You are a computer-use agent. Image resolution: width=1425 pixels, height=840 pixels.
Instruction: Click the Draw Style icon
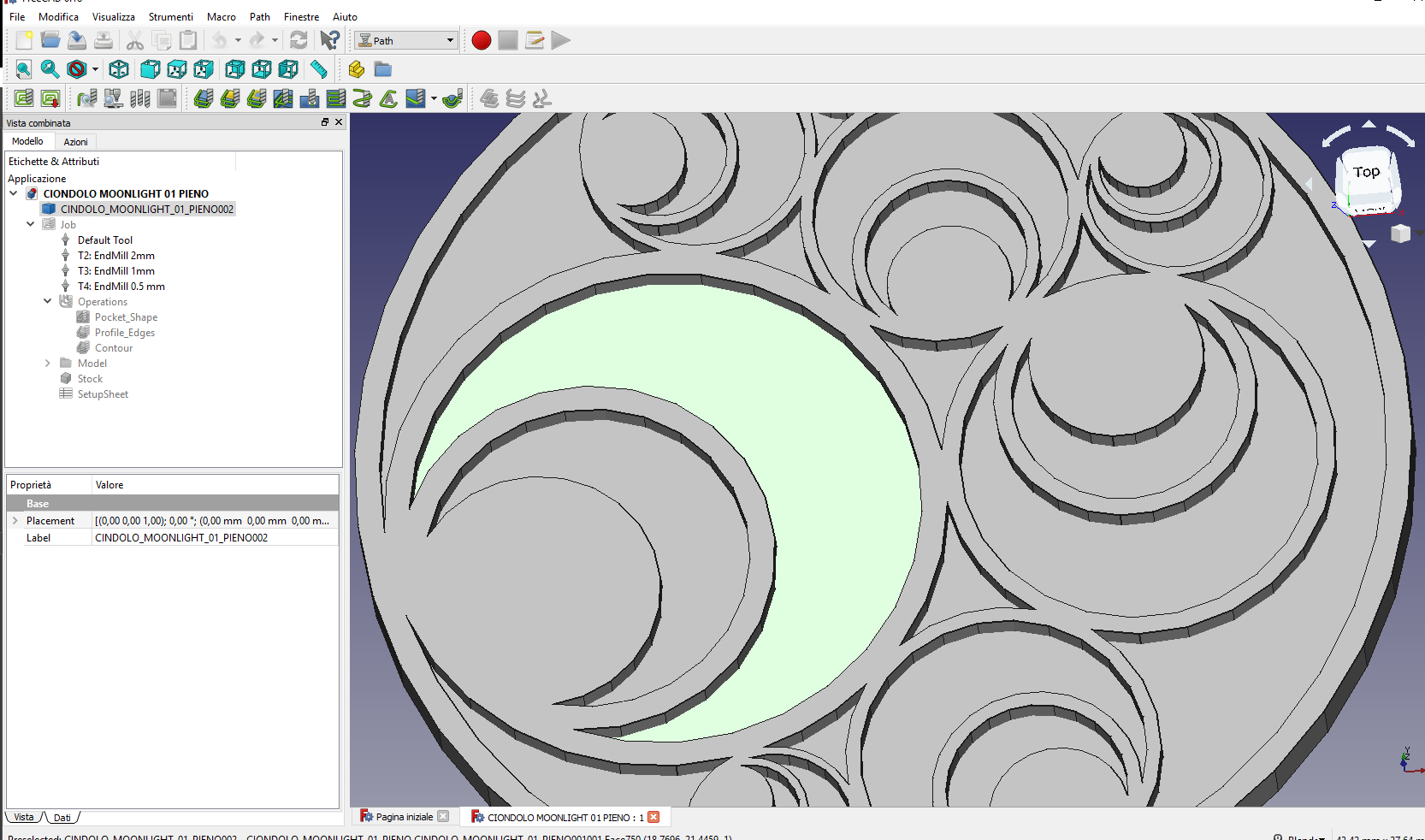click(77, 69)
